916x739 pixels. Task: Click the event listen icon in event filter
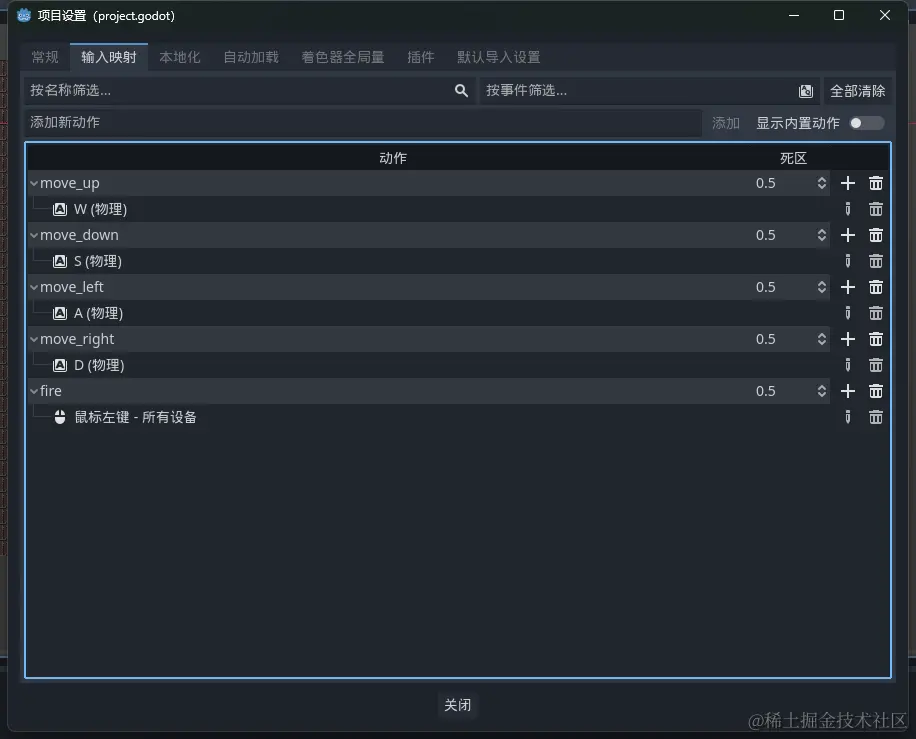806,91
